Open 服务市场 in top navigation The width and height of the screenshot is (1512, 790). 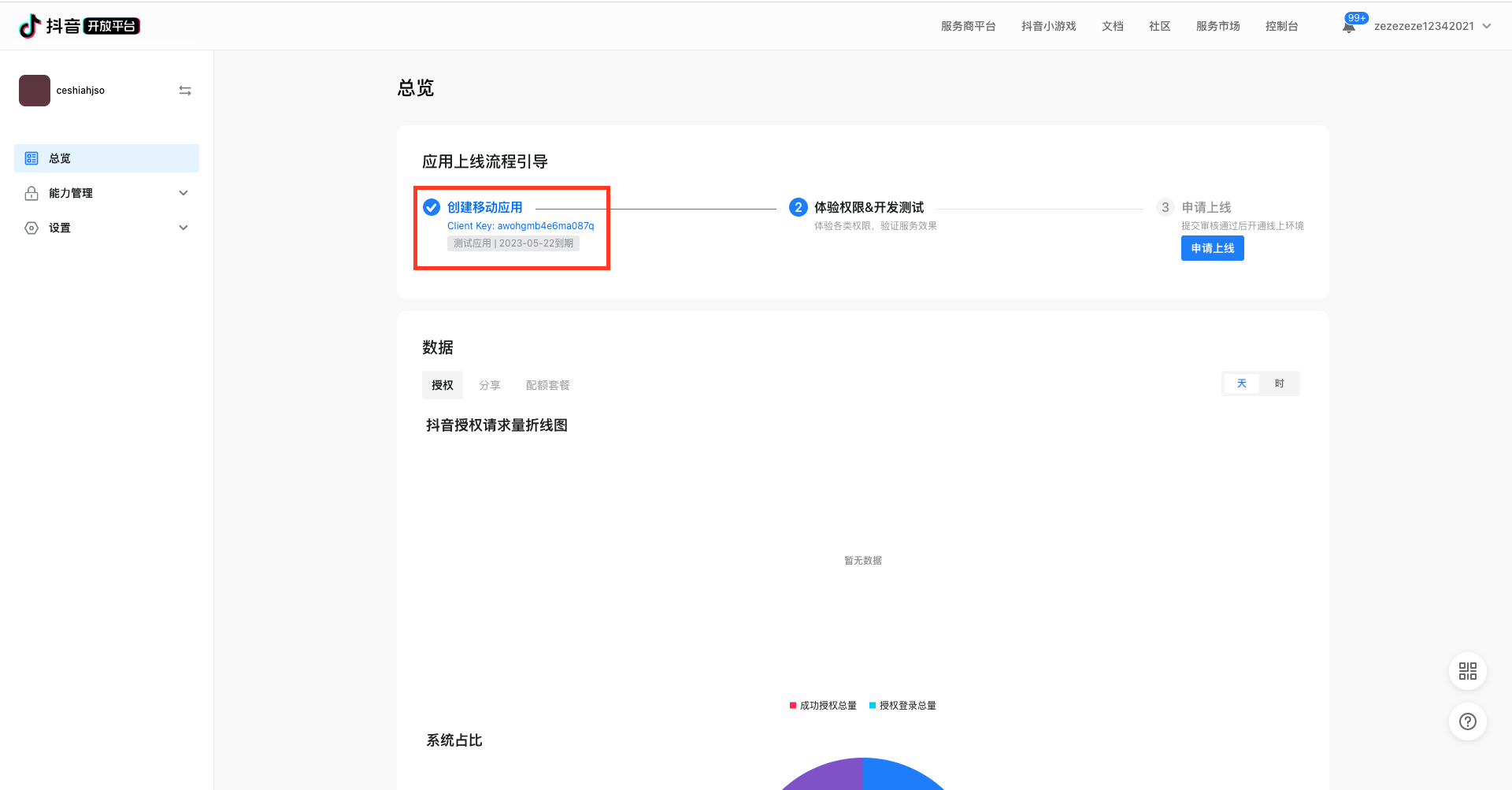1218,26
